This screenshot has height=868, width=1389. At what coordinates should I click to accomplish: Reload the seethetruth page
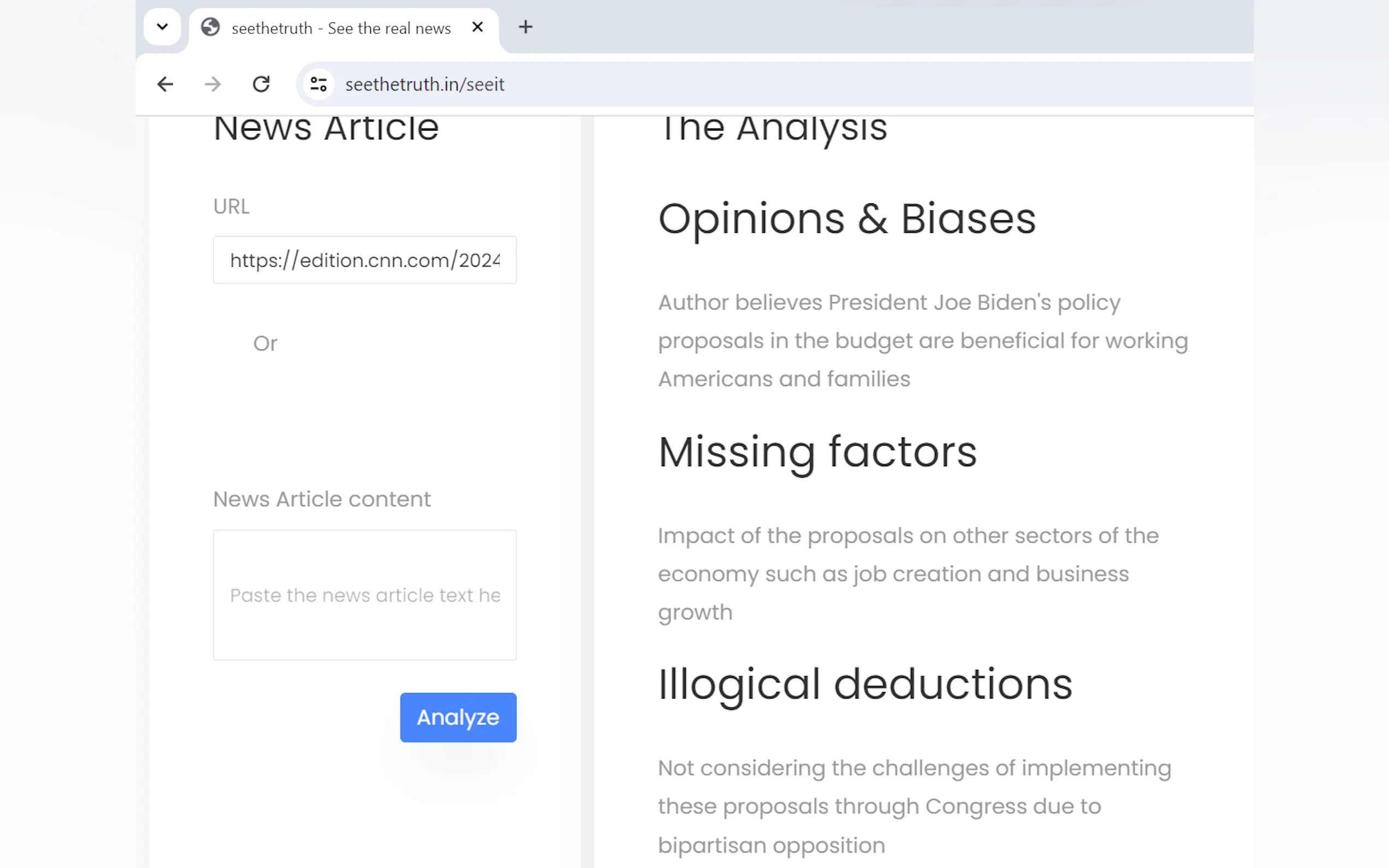click(261, 84)
